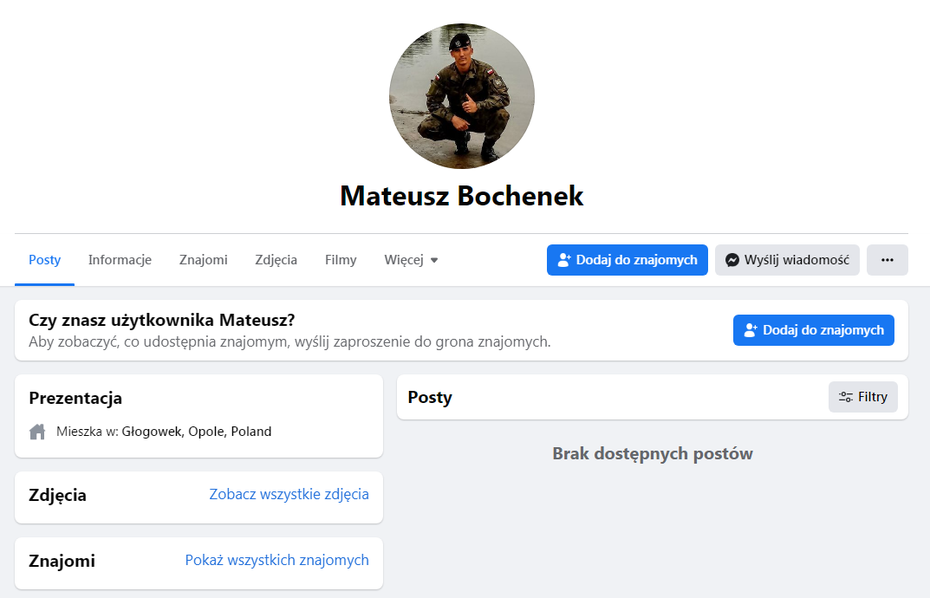Viewport: 930px width, 598px height.
Task: Click the Prezentacja section heading
Action: click(x=76, y=398)
